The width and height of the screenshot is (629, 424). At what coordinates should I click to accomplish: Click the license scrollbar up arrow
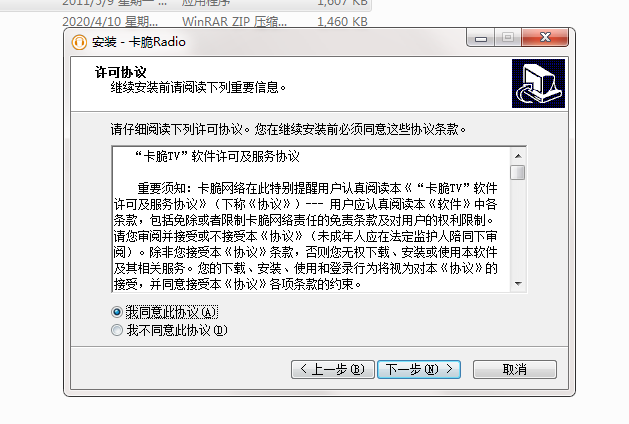click(518, 156)
